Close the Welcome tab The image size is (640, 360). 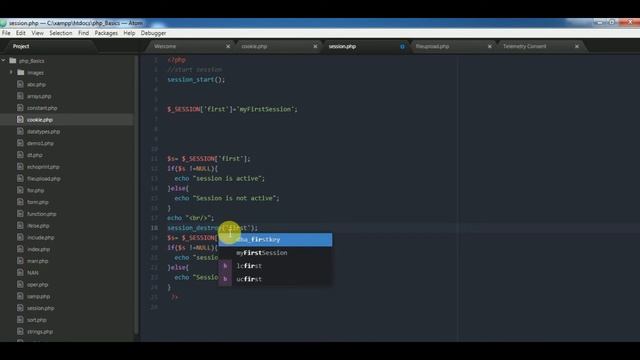228,47
